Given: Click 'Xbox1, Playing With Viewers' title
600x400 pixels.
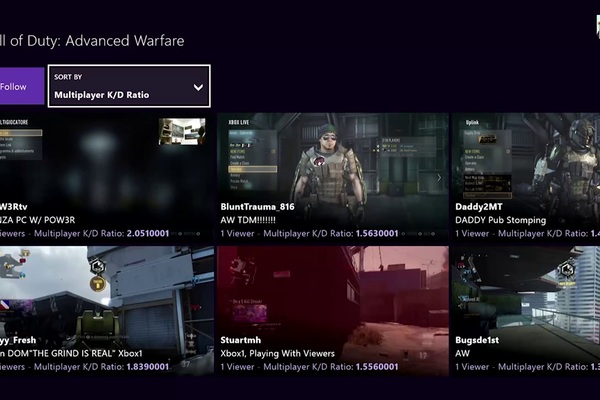Looking at the screenshot, I should point(277,353).
